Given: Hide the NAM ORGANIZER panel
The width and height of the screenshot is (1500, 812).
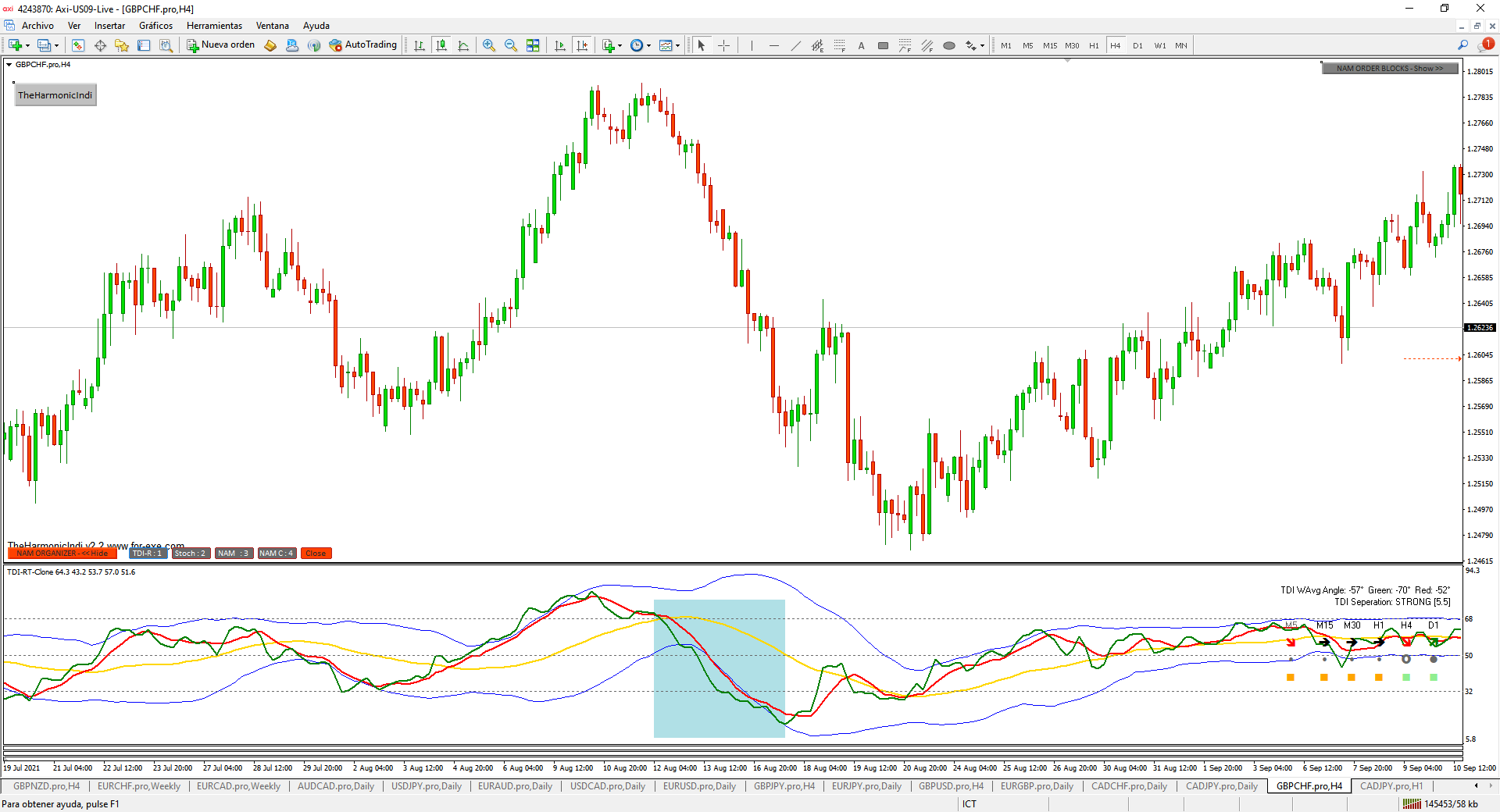Looking at the screenshot, I should click(x=62, y=554).
